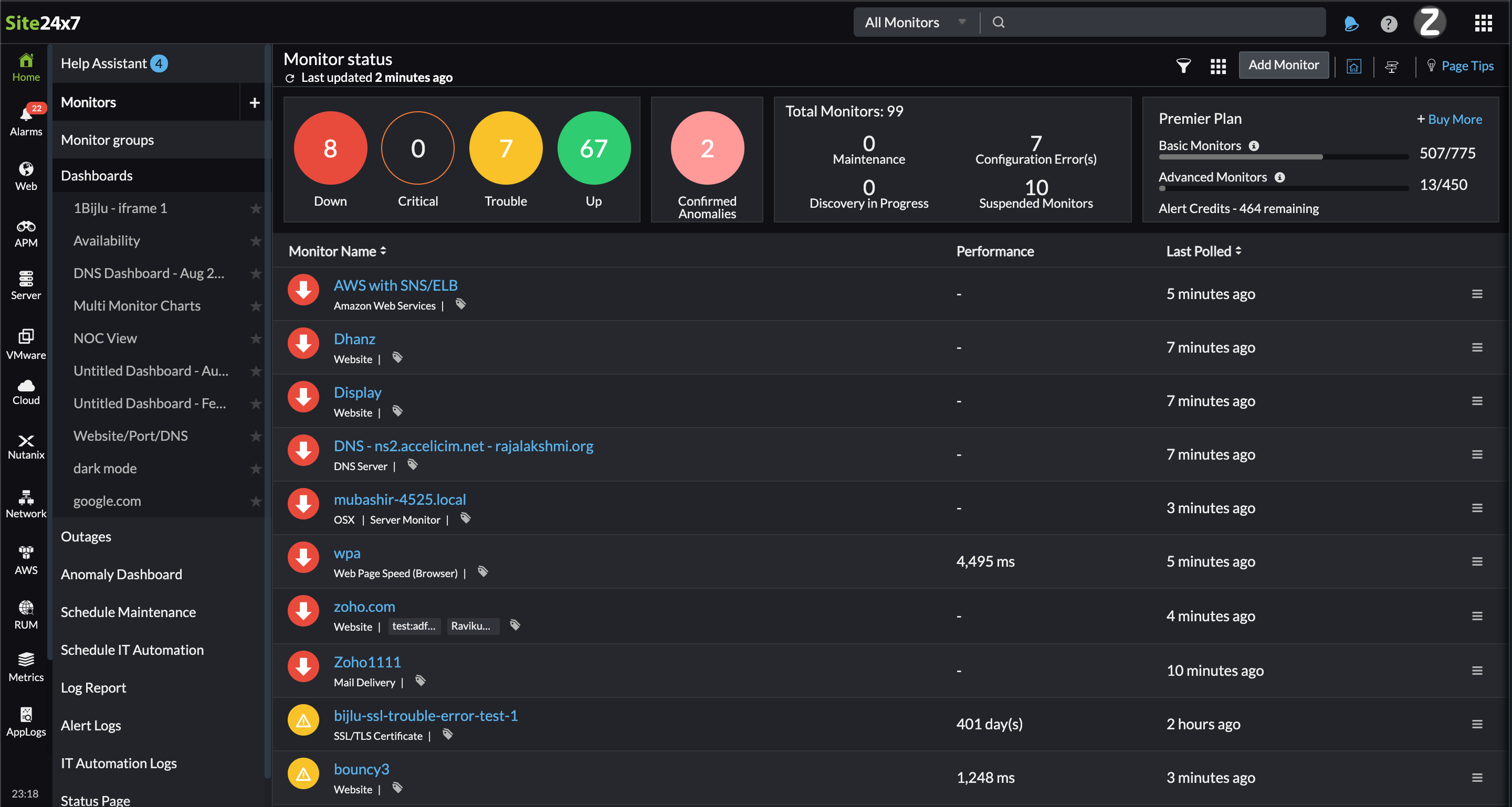Favorite the Availability dashboard star
The width and height of the screenshot is (1512, 807).
coord(255,241)
